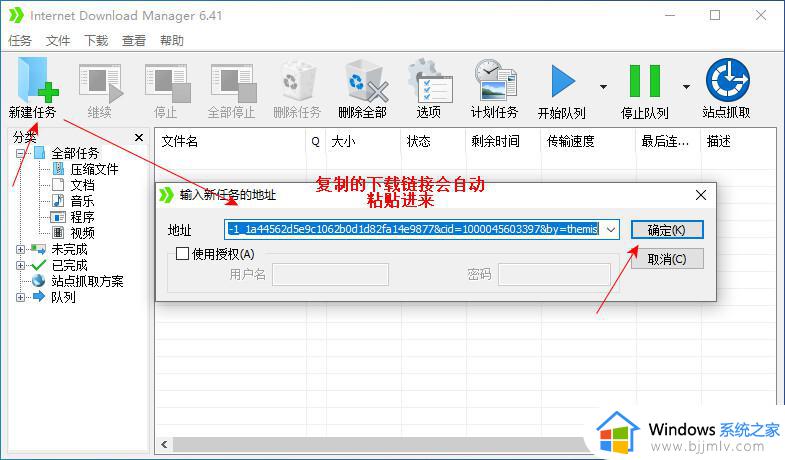Open 选项 (Options) from the toolbar

430,81
